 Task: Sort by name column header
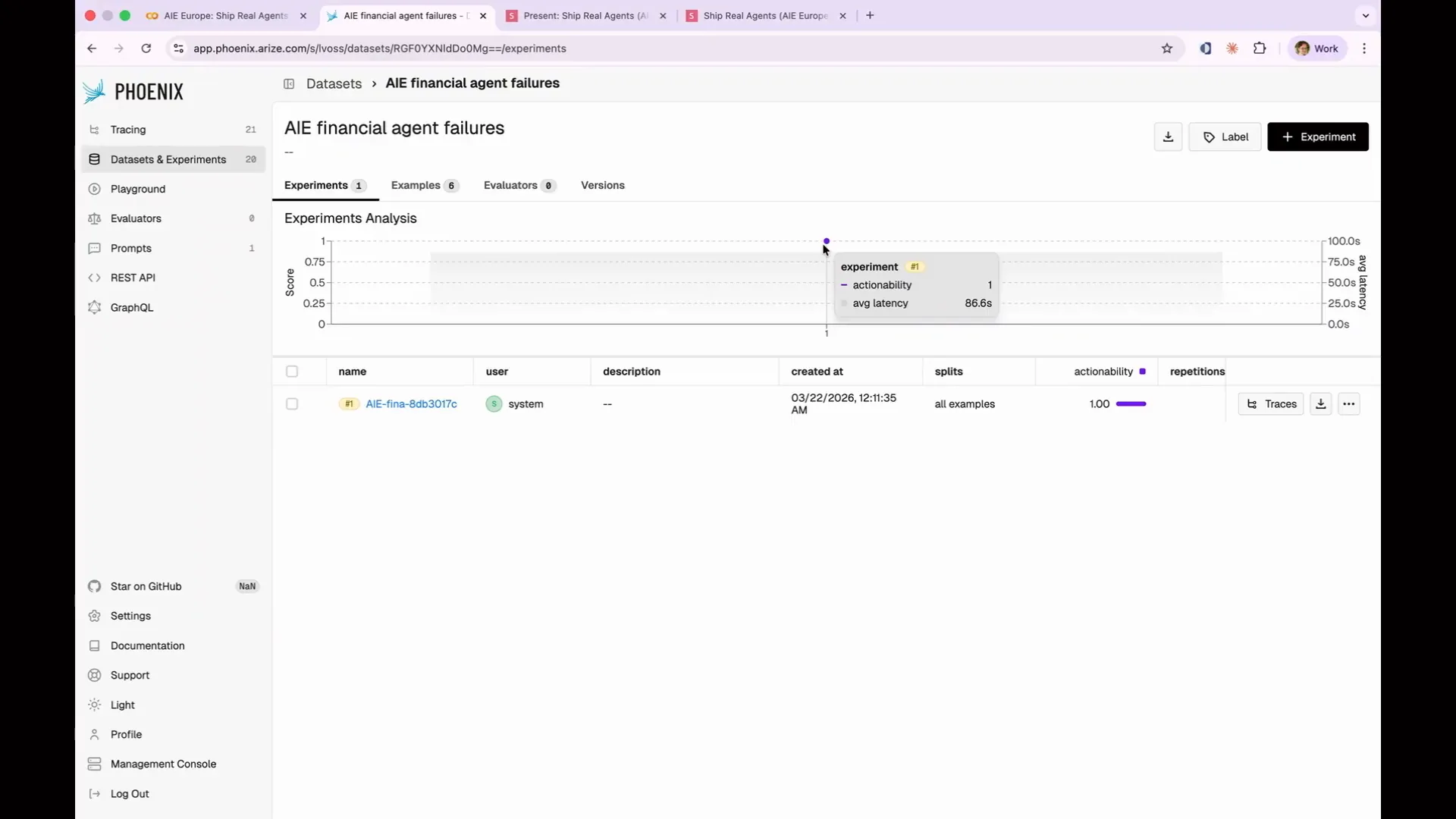352,372
